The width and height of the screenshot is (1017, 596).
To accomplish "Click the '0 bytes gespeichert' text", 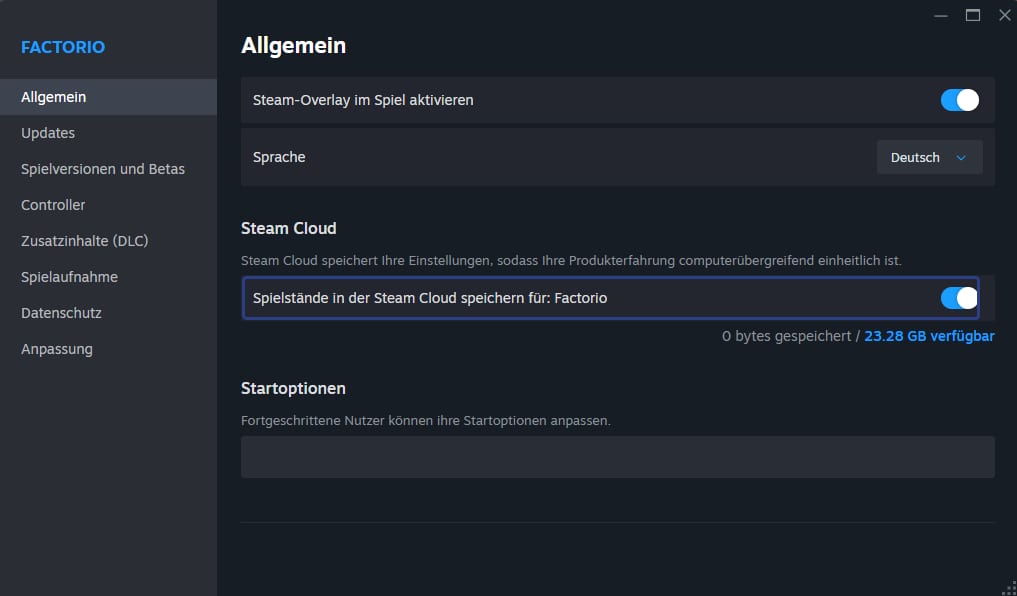I will click(786, 336).
